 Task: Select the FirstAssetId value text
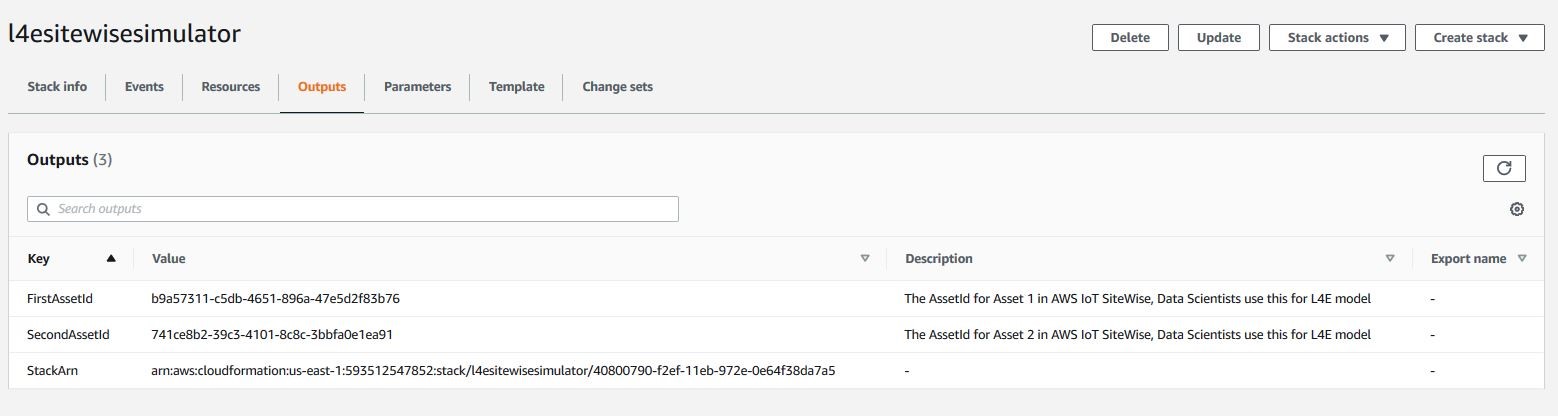point(276,299)
